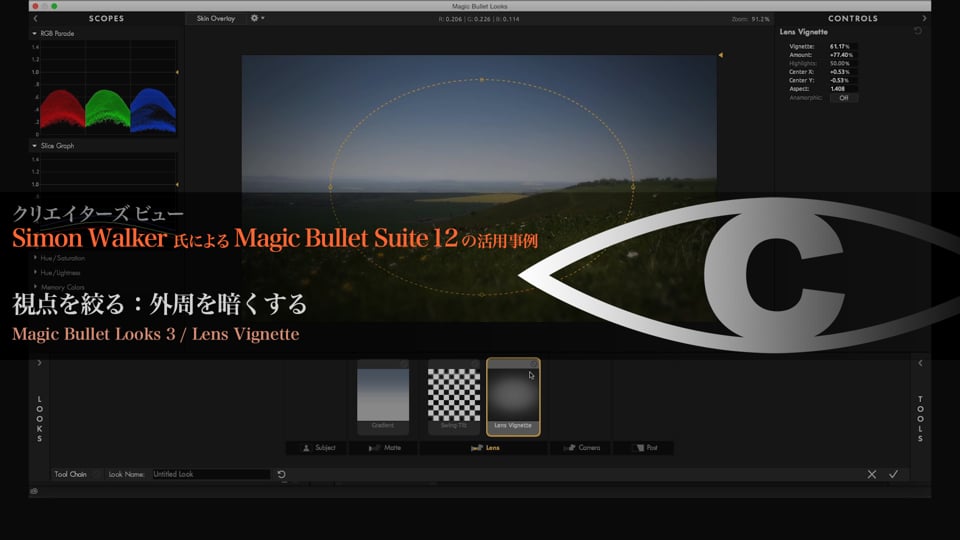Toggle the Lens Vignette enable circle
Screen dimensions: 960x540
click(534, 364)
